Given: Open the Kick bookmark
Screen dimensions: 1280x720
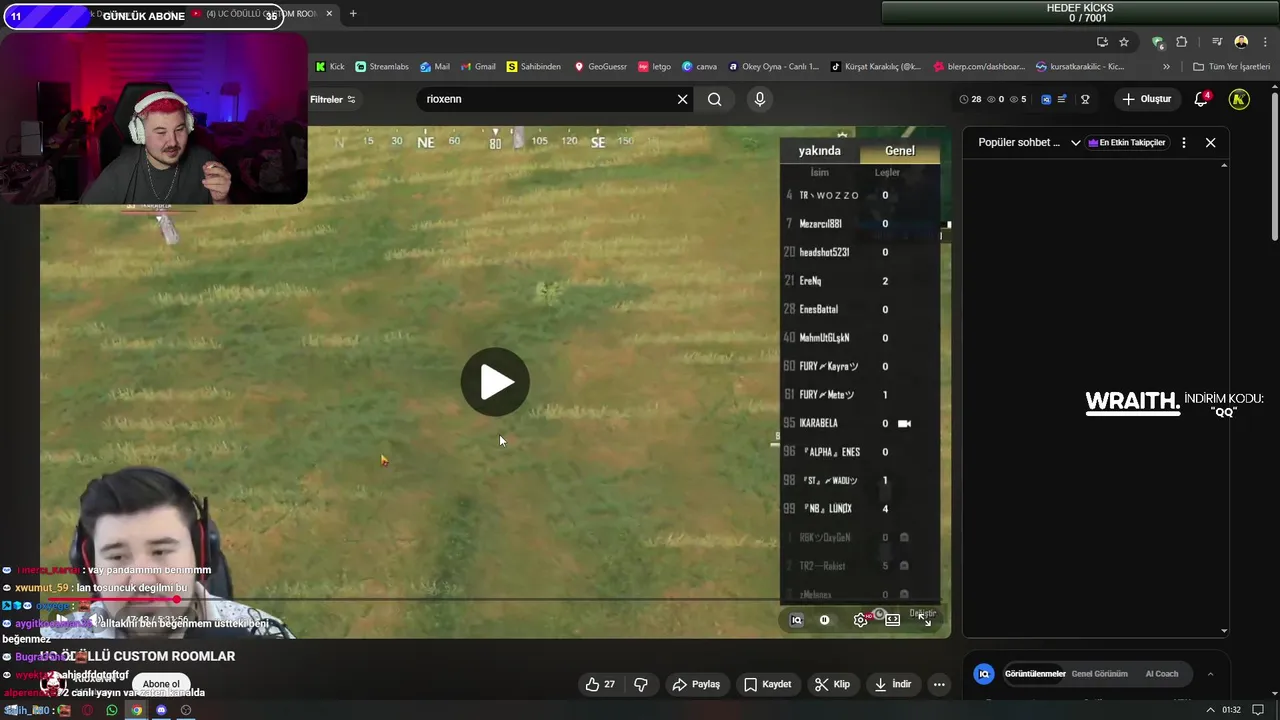Looking at the screenshot, I should (330, 67).
